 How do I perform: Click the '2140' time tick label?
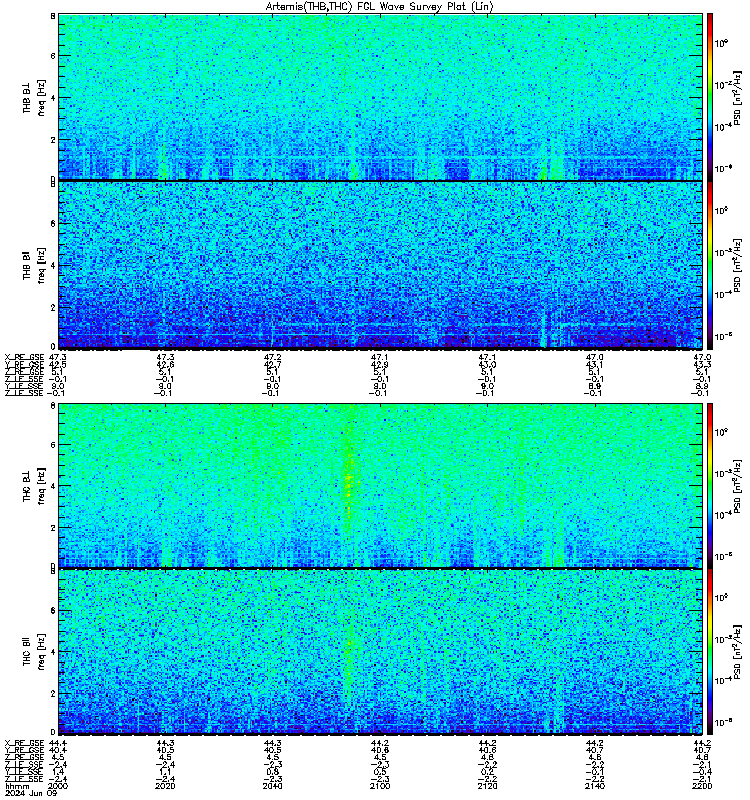point(595,786)
